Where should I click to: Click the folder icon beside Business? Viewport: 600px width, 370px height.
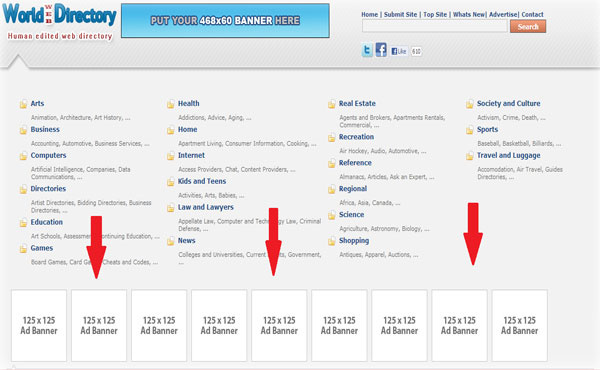click(23, 130)
